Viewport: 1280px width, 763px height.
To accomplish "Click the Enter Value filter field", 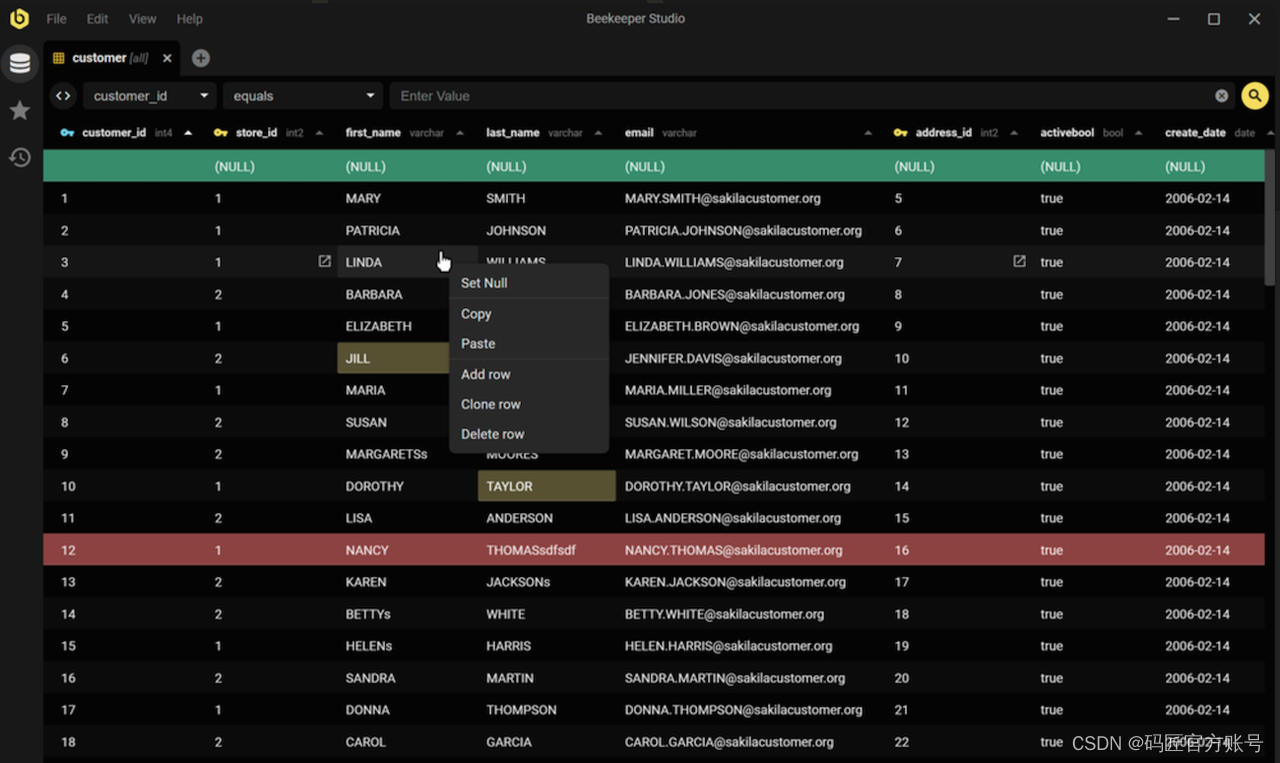I will point(800,96).
